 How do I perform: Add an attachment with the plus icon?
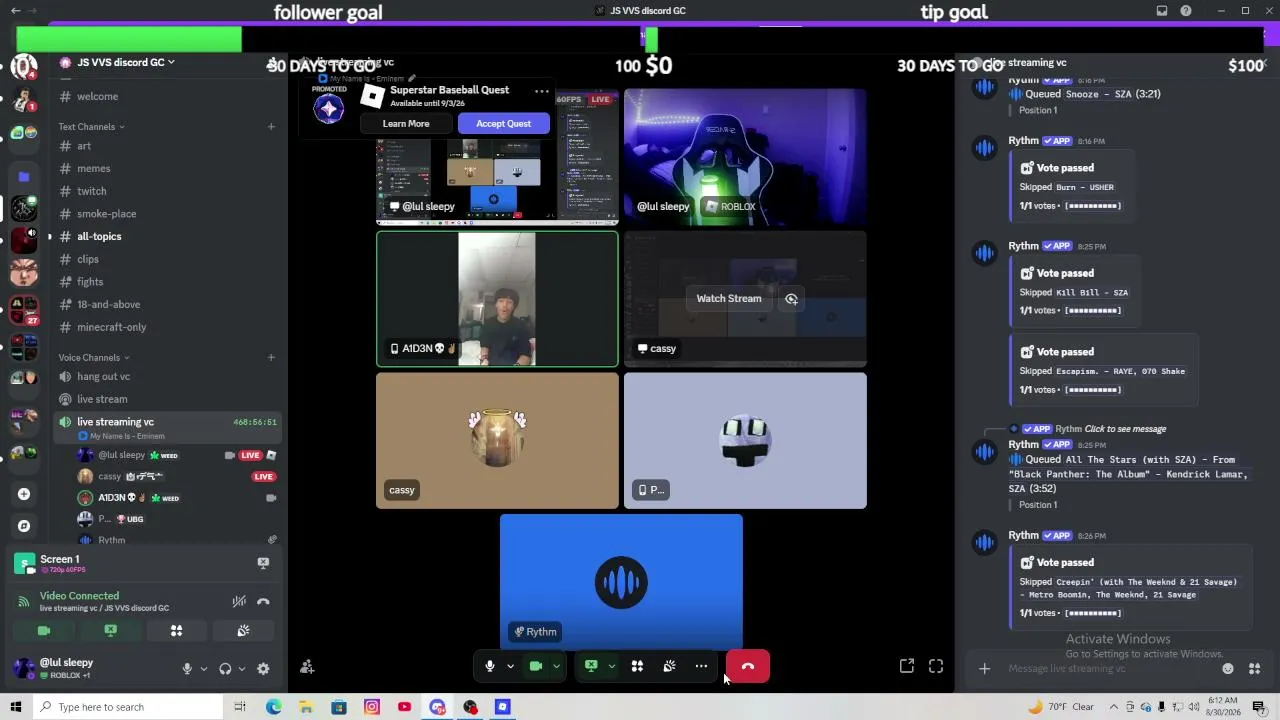[984, 669]
